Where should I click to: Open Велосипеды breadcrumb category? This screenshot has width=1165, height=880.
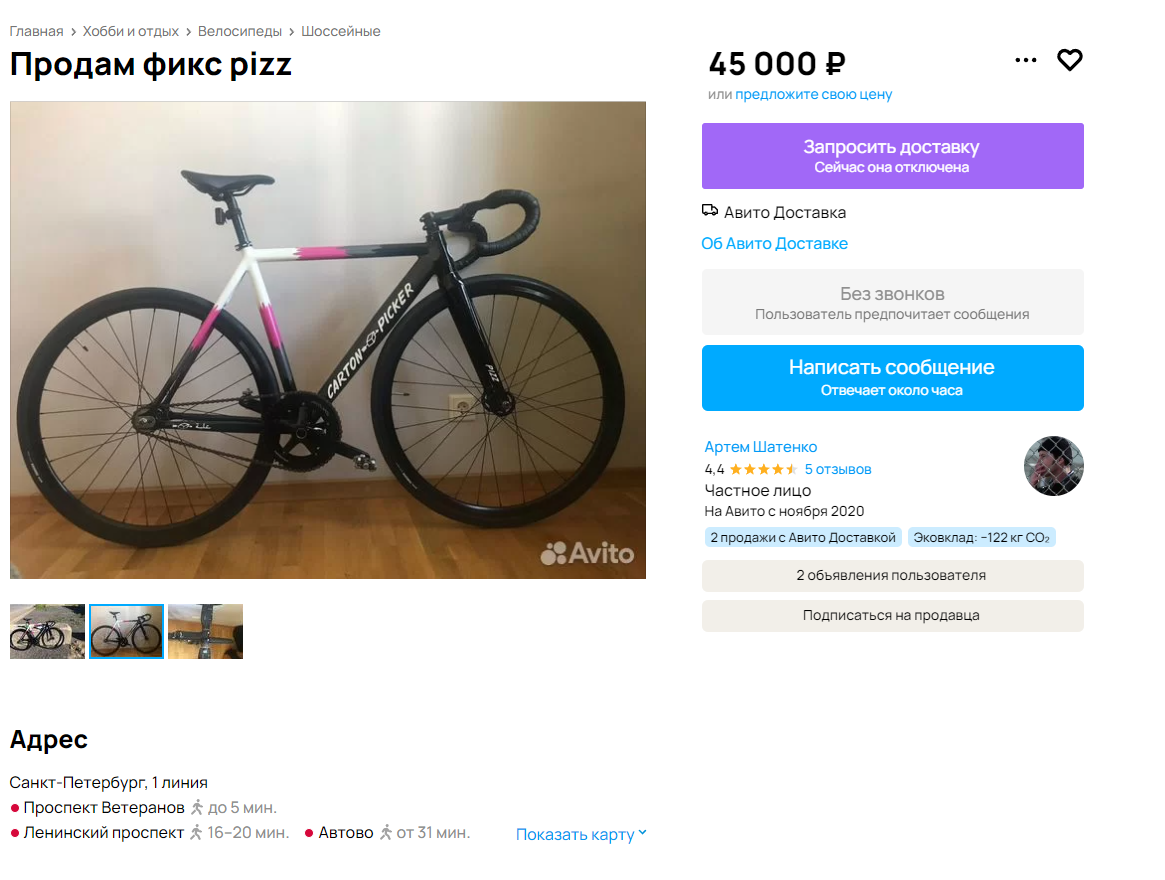click(240, 31)
